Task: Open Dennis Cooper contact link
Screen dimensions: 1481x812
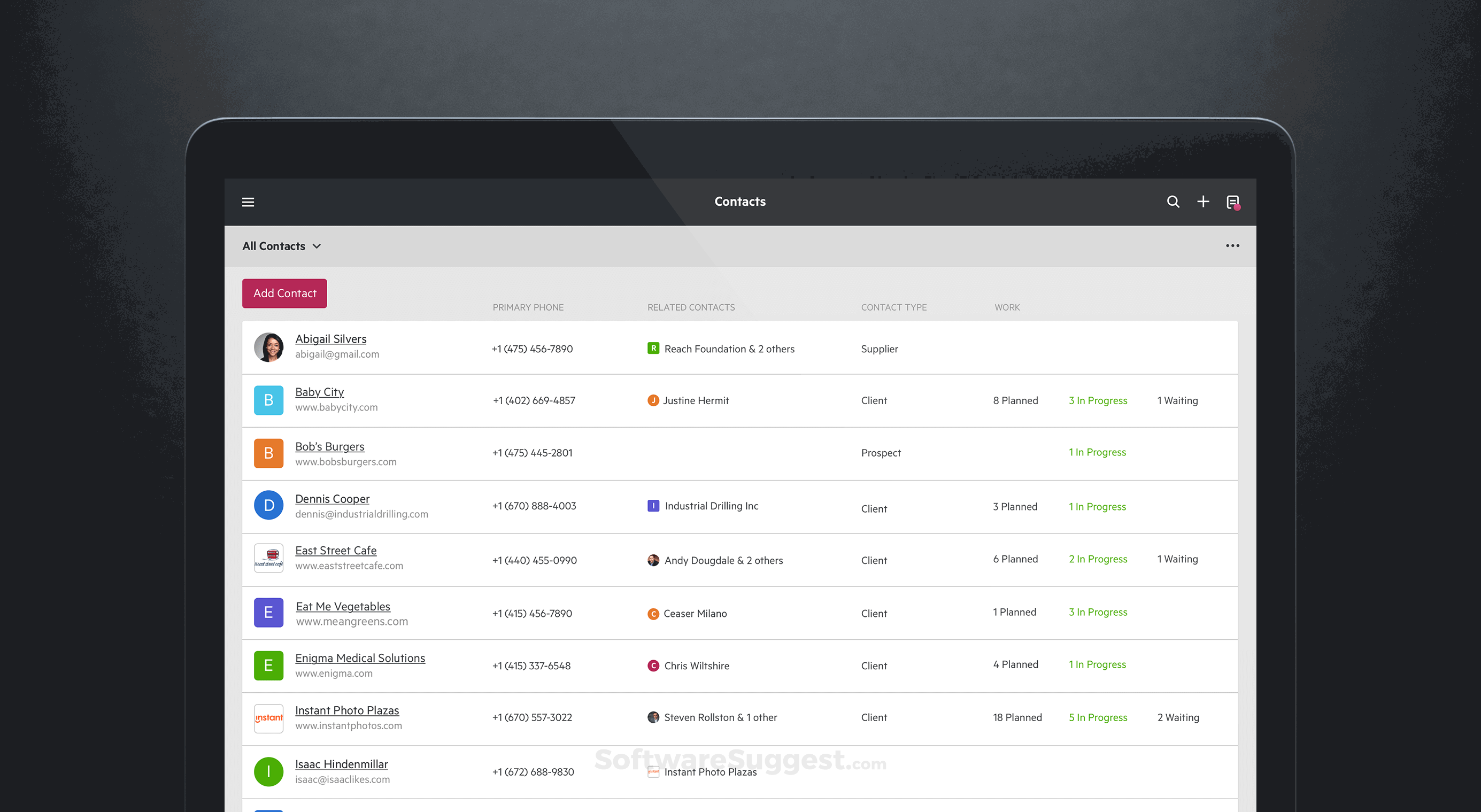Action: (333, 499)
